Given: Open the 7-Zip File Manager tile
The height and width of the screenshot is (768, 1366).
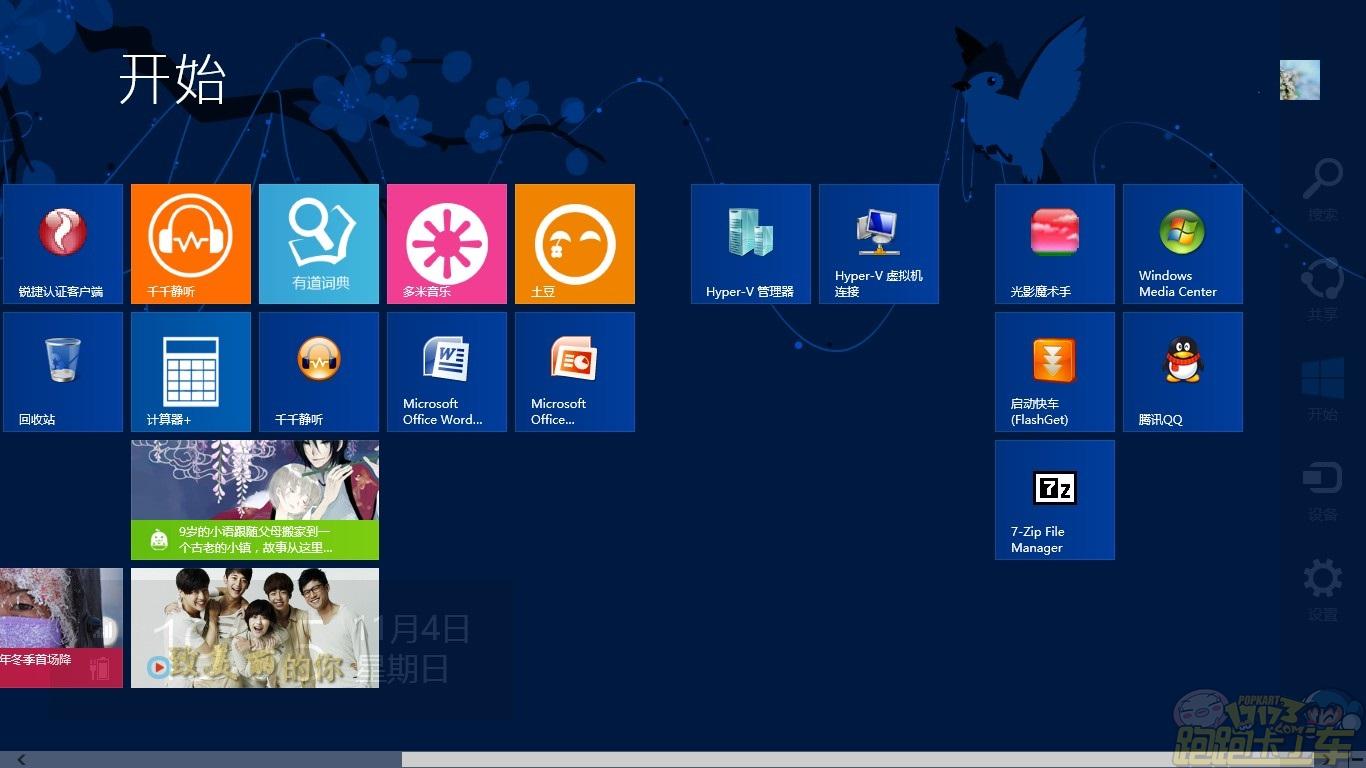Looking at the screenshot, I should (x=1055, y=500).
